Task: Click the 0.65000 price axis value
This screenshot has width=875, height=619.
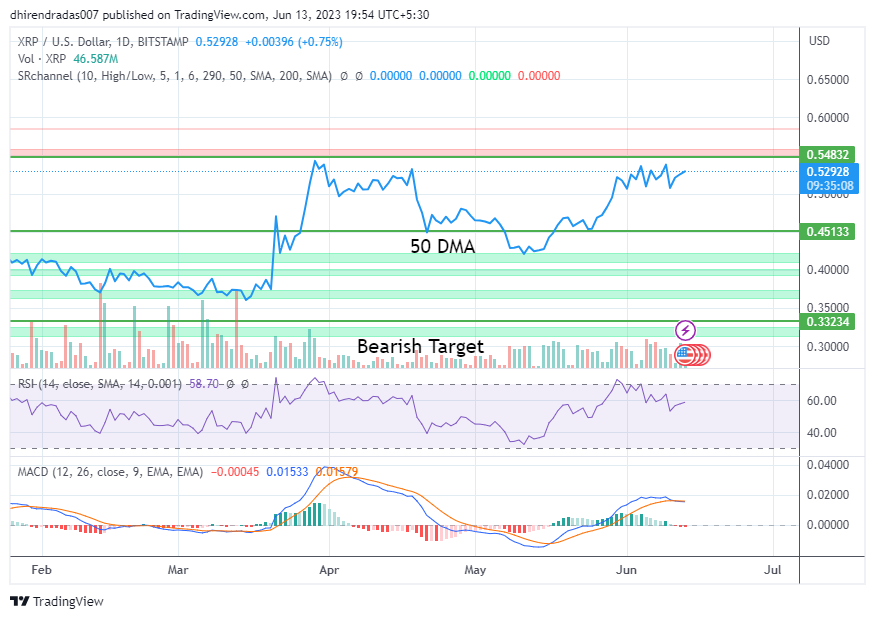Action: tap(829, 79)
